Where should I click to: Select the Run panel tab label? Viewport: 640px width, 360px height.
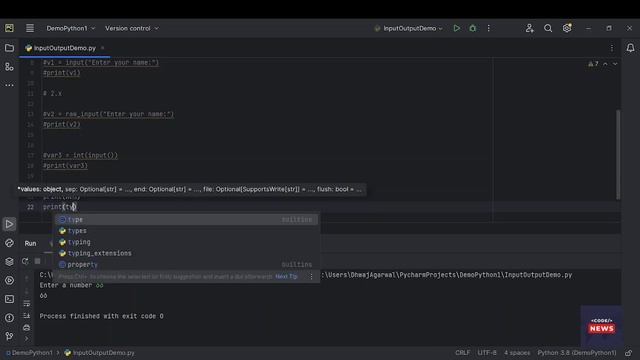30,243
